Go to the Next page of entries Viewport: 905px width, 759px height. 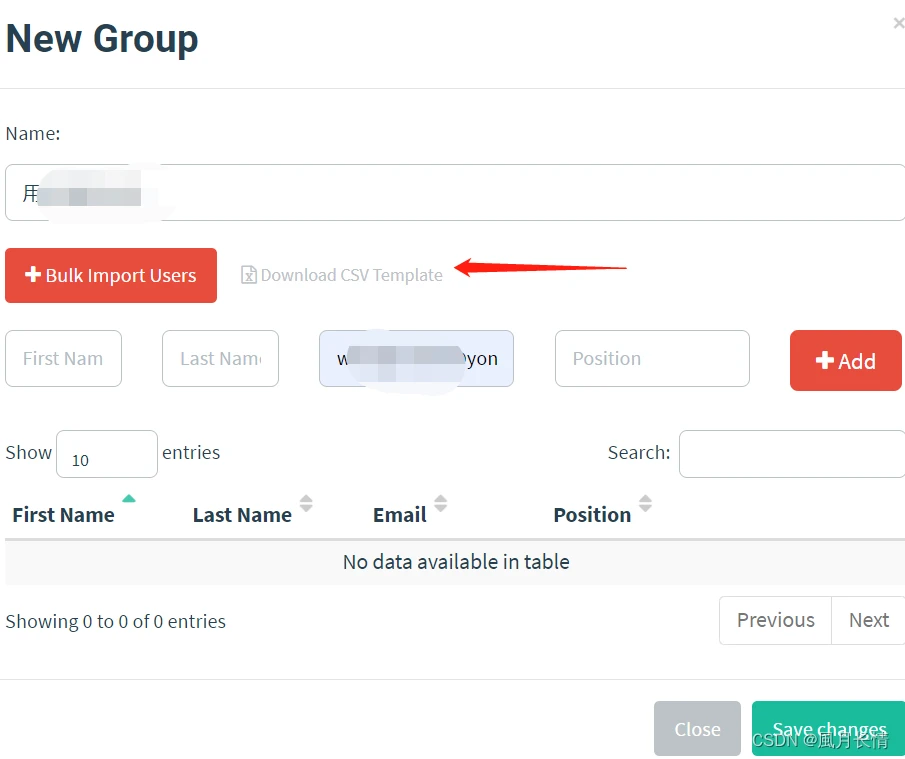tap(868, 620)
